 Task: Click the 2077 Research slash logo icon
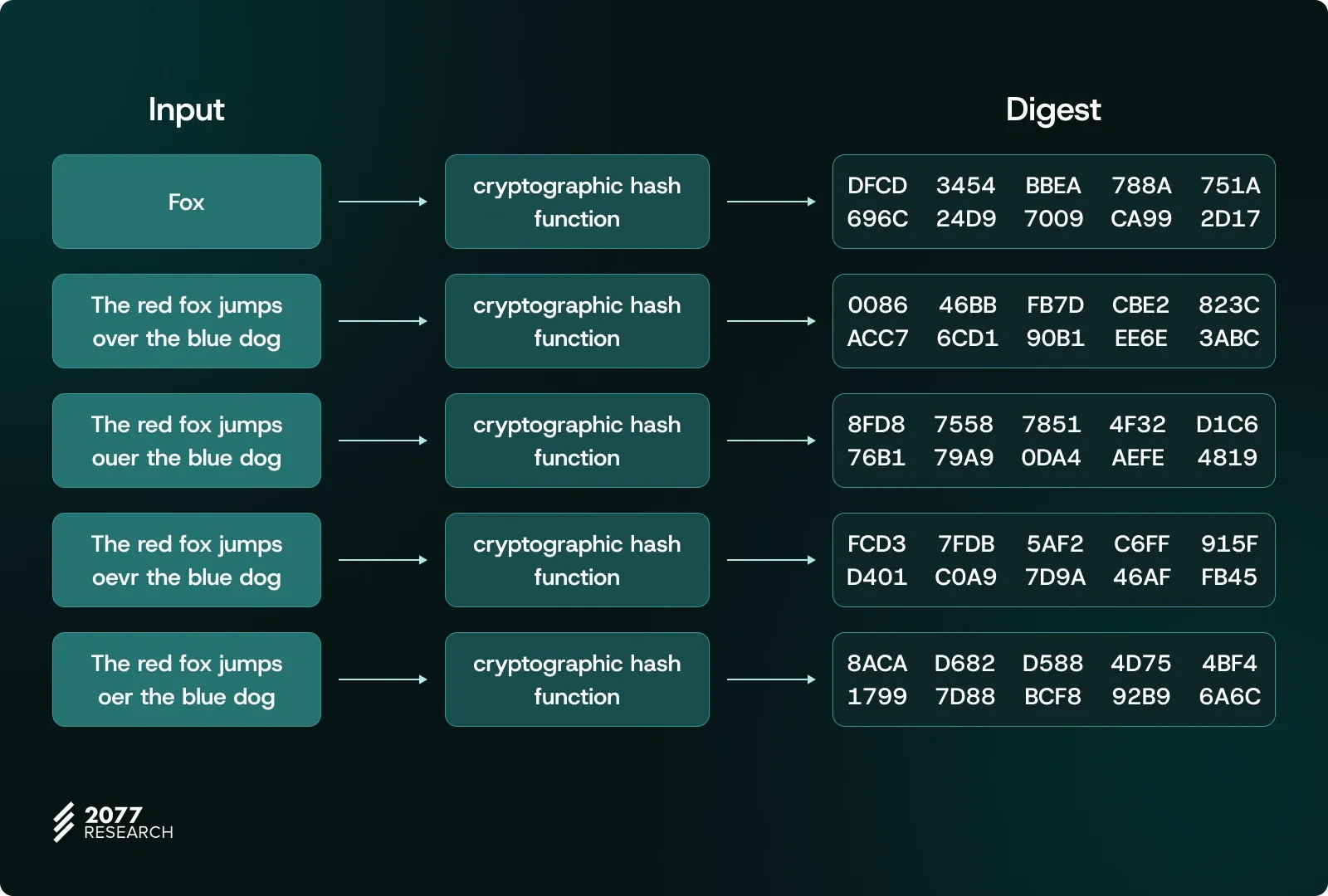pos(64,822)
